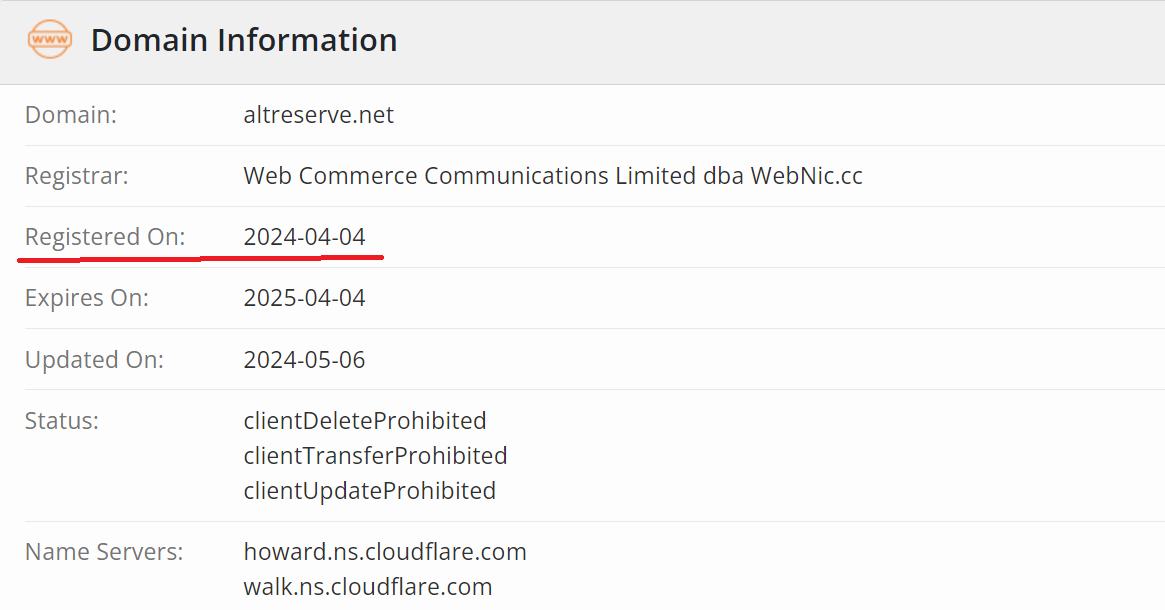1165x610 pixels.
Task: Click walk.ns.cloudflare.com name server
Action: point(368,587)
